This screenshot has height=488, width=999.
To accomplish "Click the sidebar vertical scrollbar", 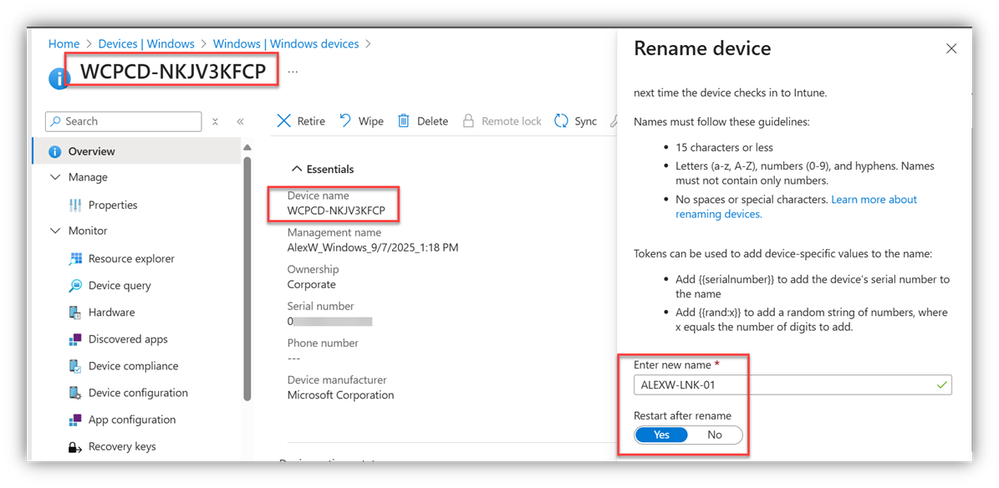I will coord(247,279).
